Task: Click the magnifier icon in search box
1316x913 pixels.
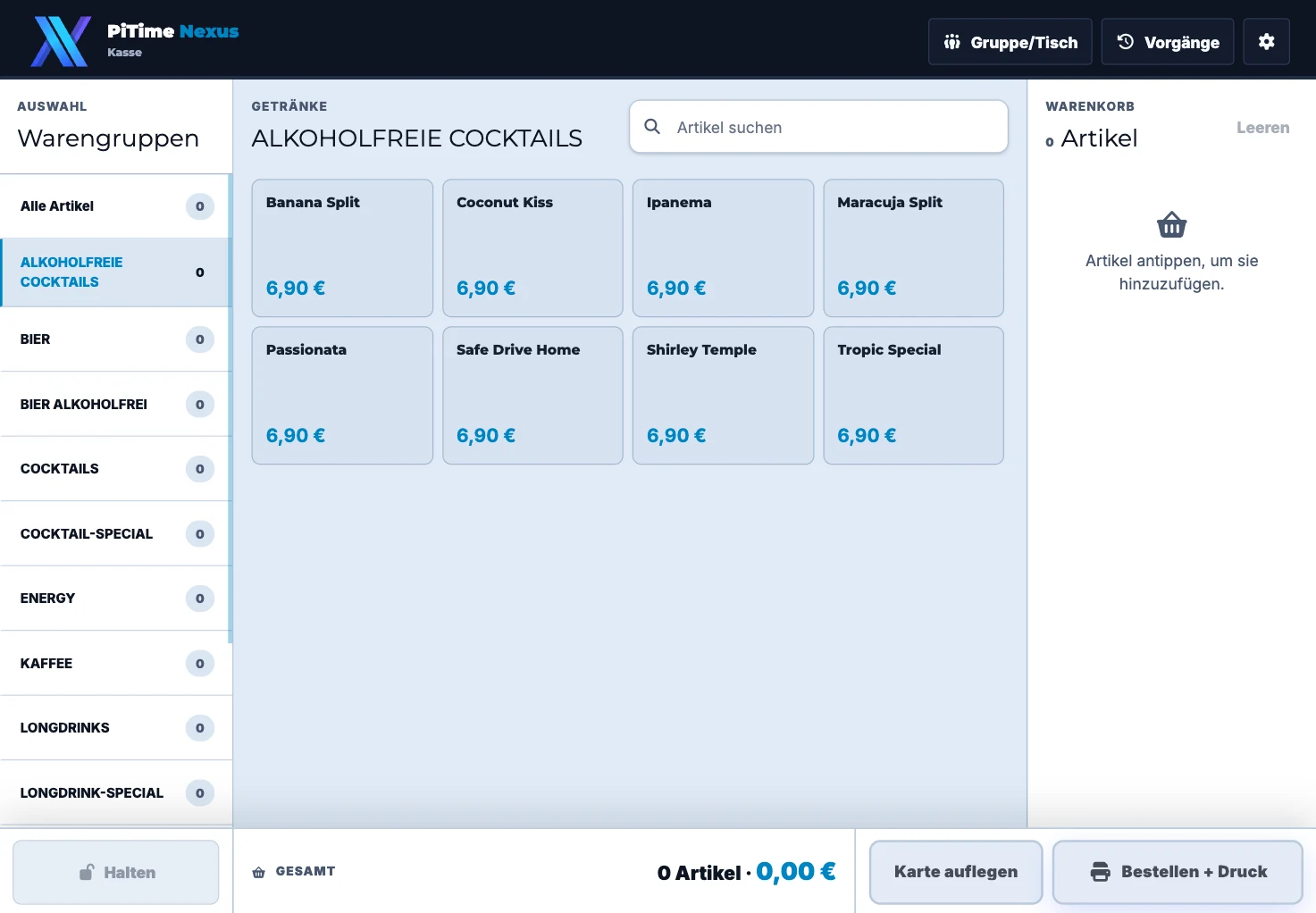Action: click(653, 127)
